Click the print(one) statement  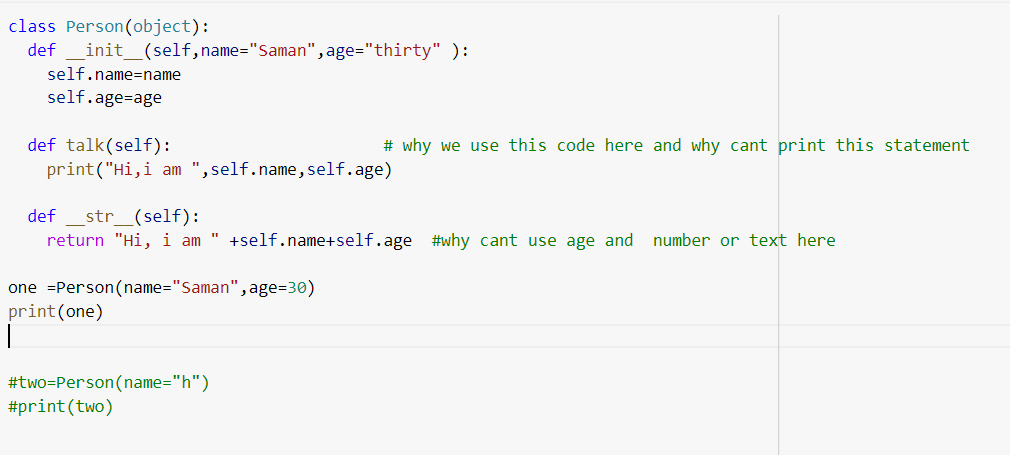[x=56, y=312]
